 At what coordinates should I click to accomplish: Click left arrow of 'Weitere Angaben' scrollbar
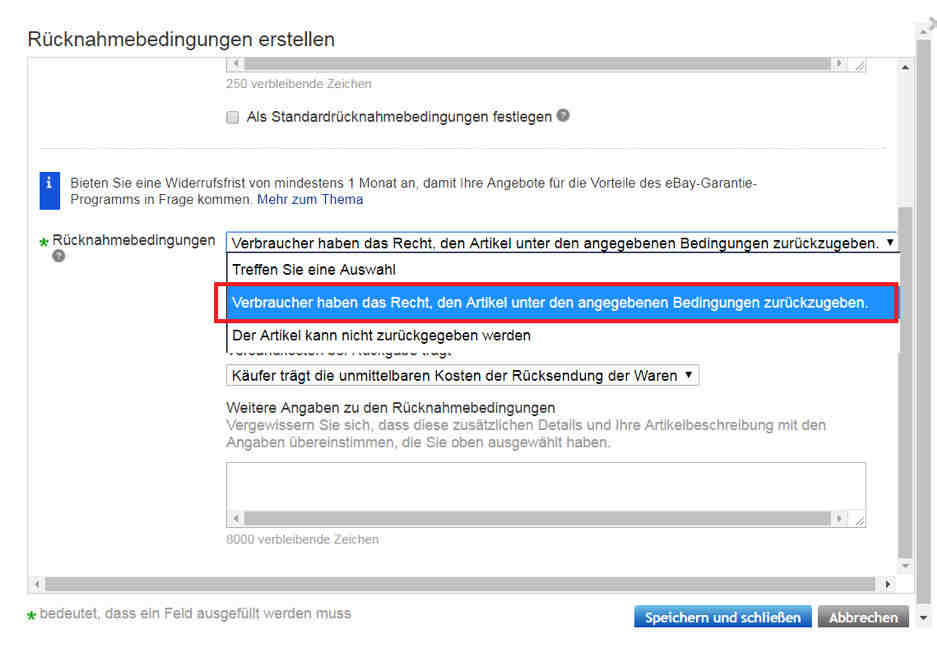tap(236, 518)
